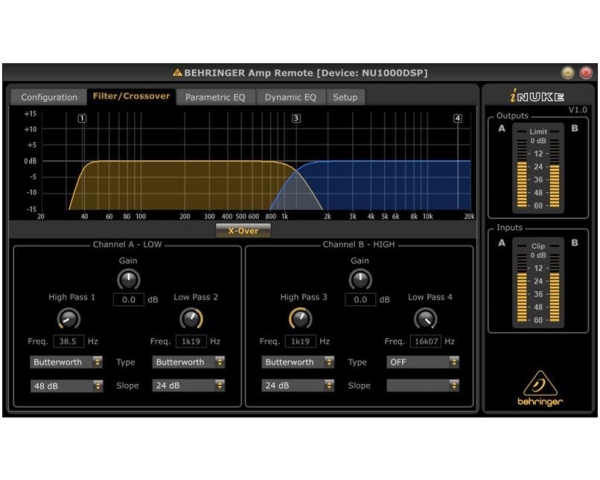Open Low Pass 4 type dropdown showing OFF

[423, 362]
